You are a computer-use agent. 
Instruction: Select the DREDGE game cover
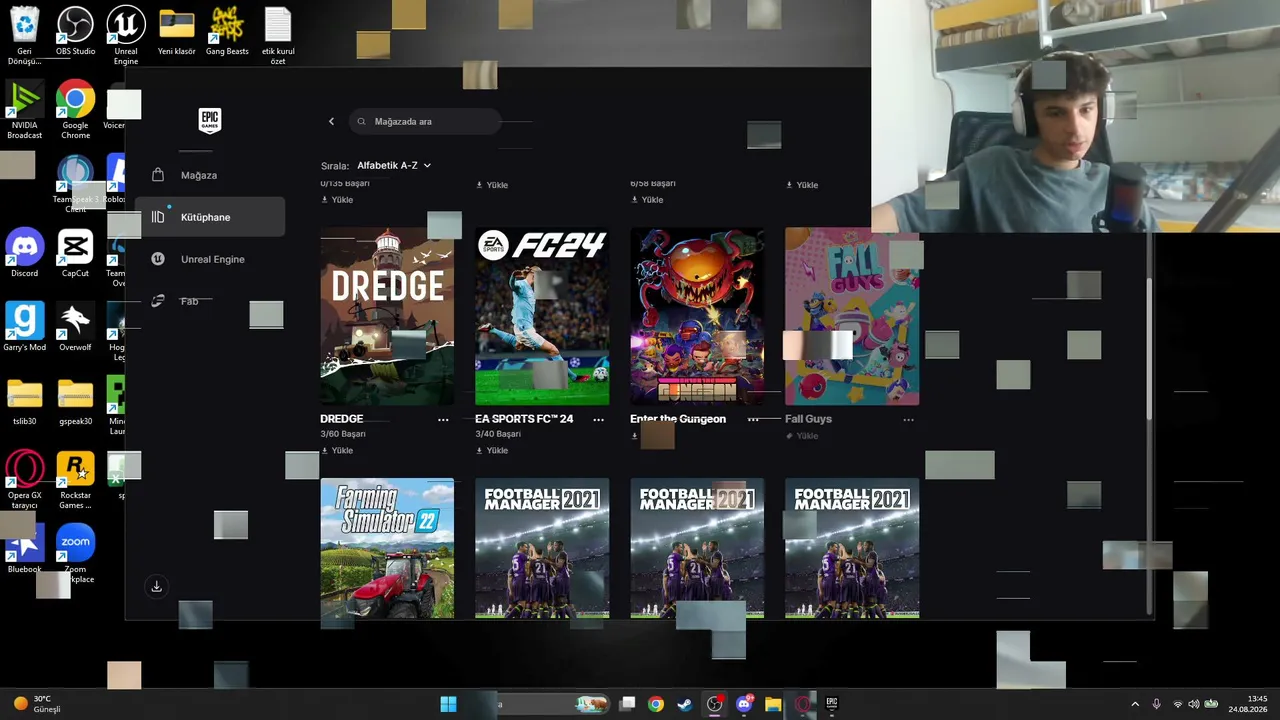[387, 316]
